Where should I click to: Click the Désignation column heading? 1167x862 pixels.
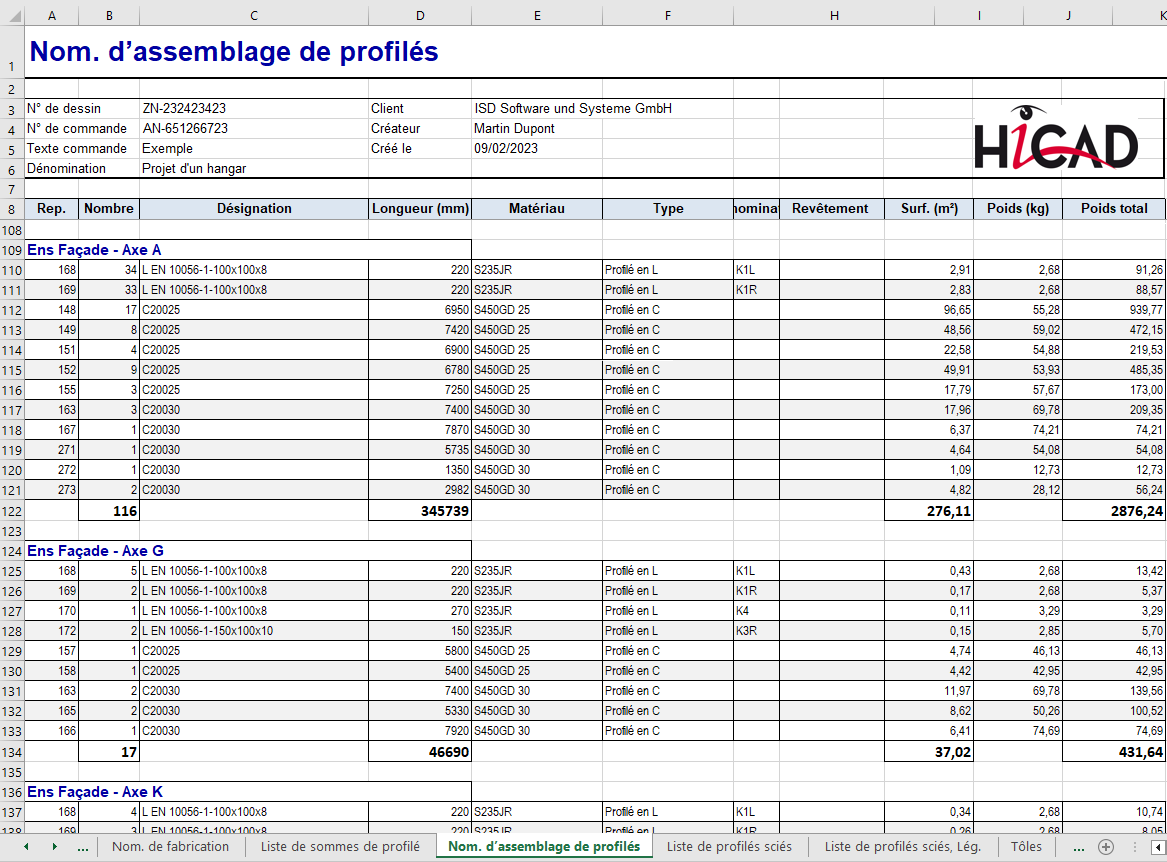[x=254, y=209]
